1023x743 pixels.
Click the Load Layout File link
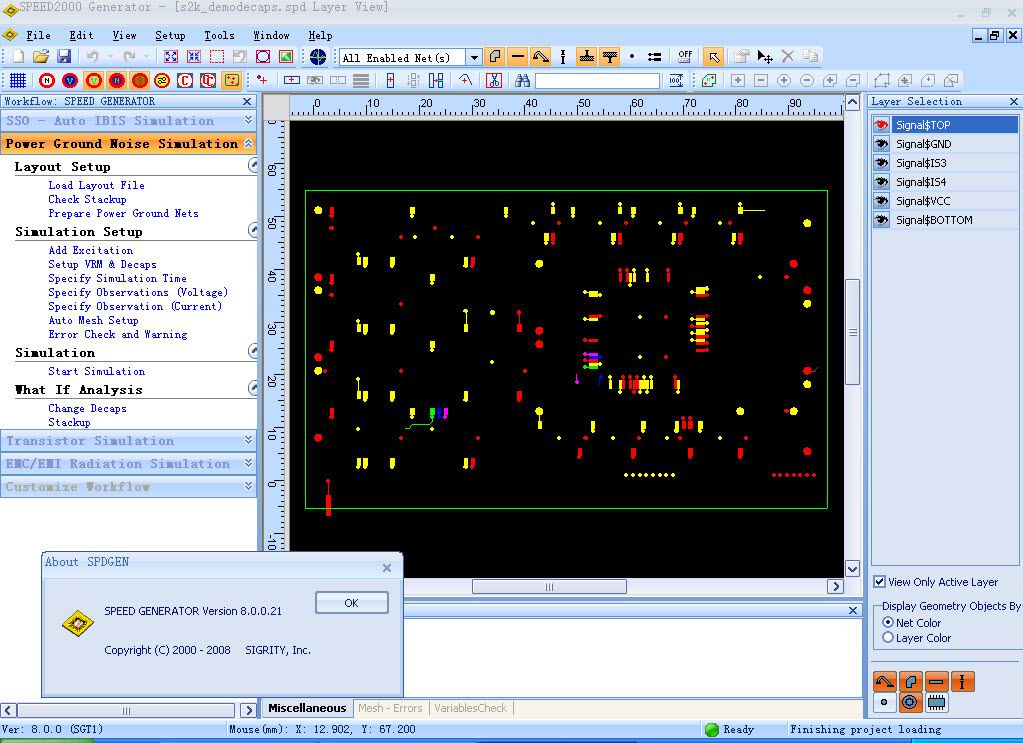click(x=97, y=185)
